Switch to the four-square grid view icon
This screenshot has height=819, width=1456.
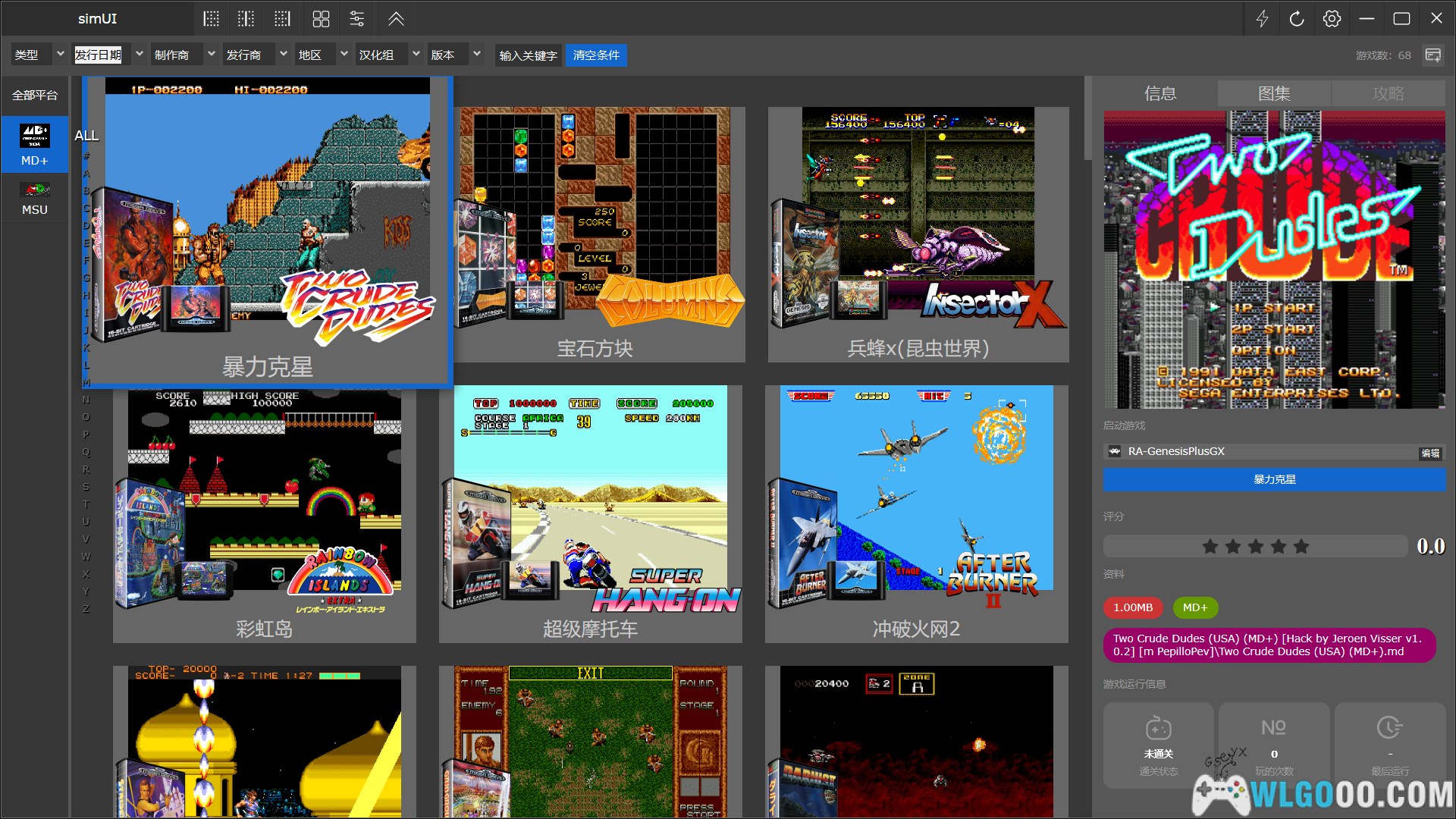point(321,19)
